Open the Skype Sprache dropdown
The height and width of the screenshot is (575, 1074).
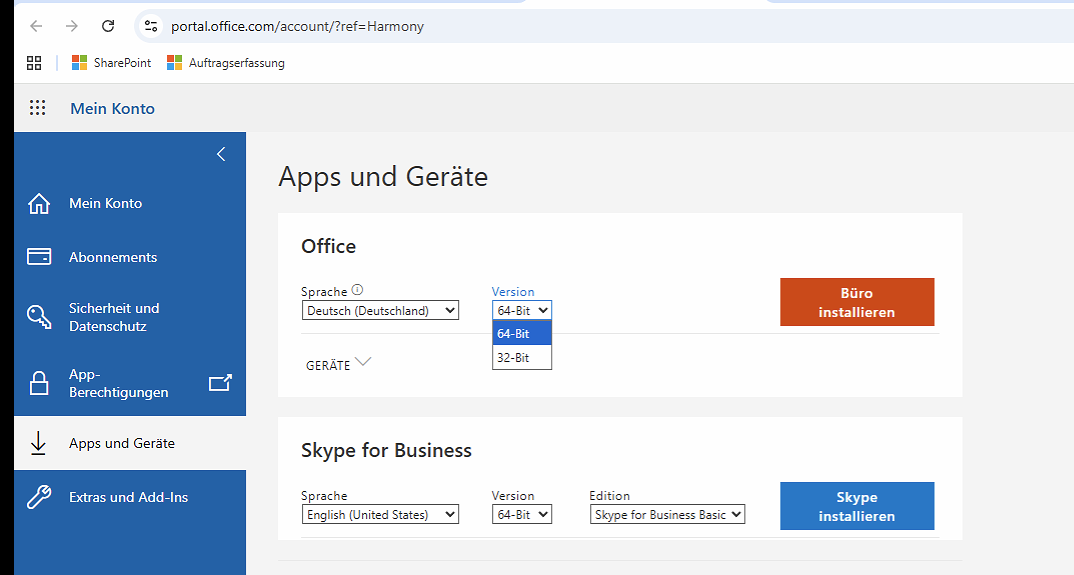tap(380, 515)
